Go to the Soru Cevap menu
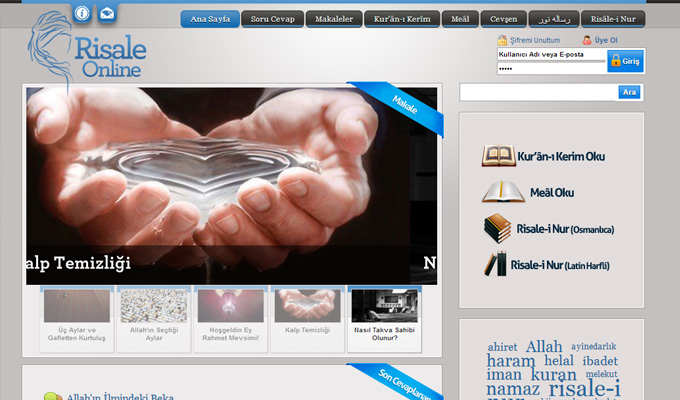The height and width of the screenshot is (400, 680). (x=272, y=19)
